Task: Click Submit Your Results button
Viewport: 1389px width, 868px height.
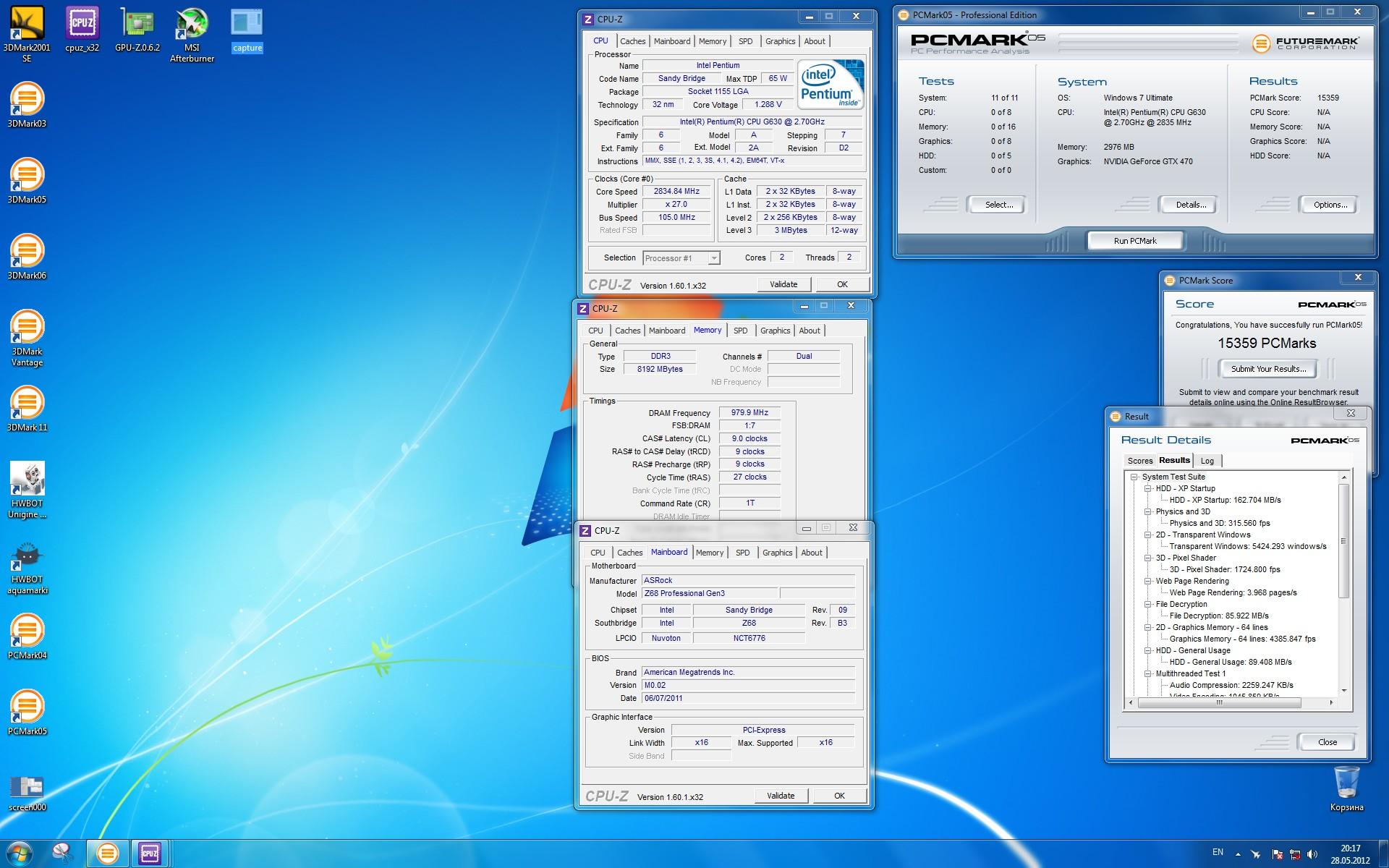Action: click(x=1268, y=369)
